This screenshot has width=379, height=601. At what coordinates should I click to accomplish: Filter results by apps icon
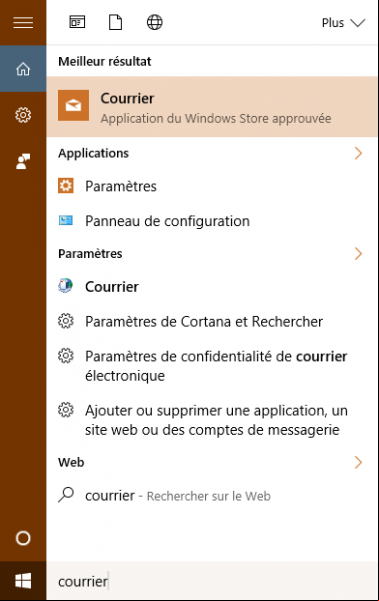click(x=77, y=22)
